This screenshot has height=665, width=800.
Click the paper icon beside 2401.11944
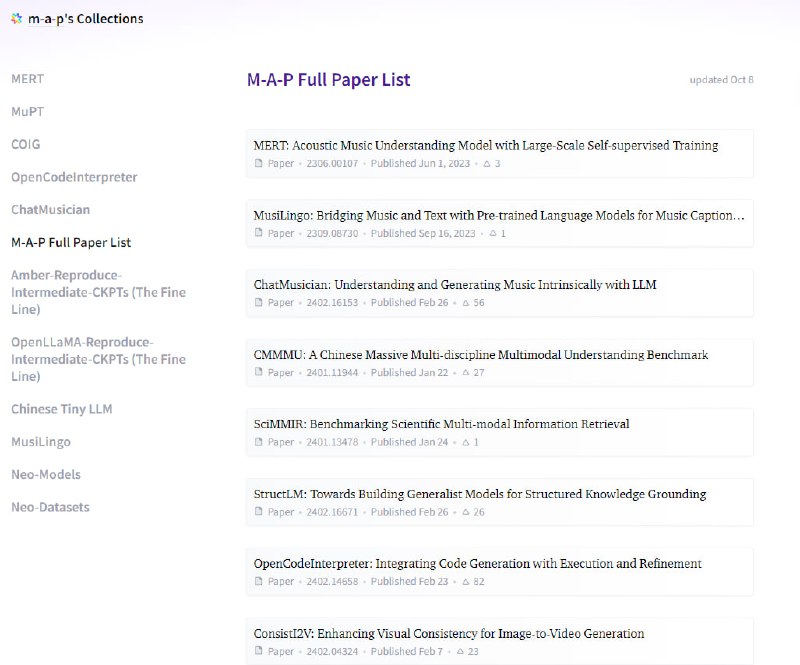click(259, 373)
